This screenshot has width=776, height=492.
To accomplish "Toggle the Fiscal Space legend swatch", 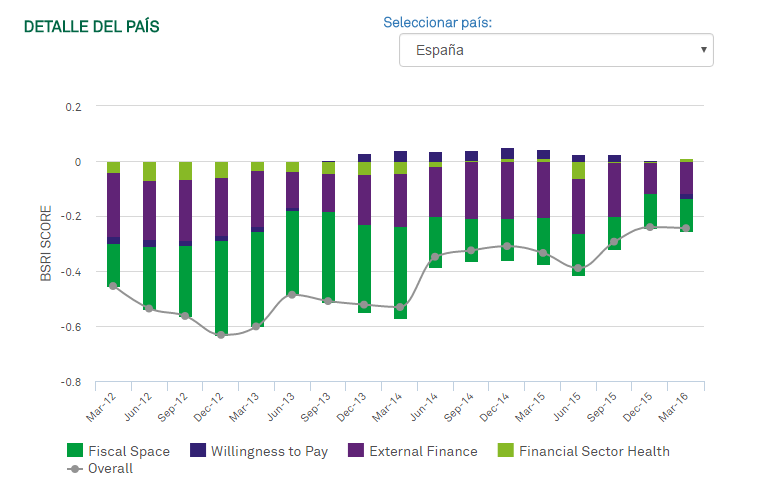I will [75, 450].
